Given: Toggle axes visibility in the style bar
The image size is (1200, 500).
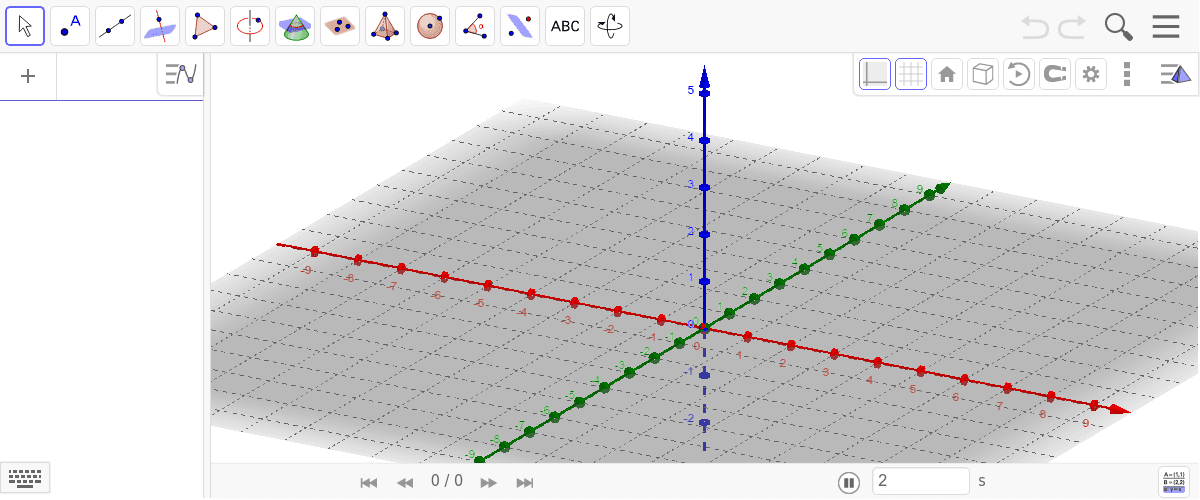Looking at the screenshot, I should click(875, 74).
